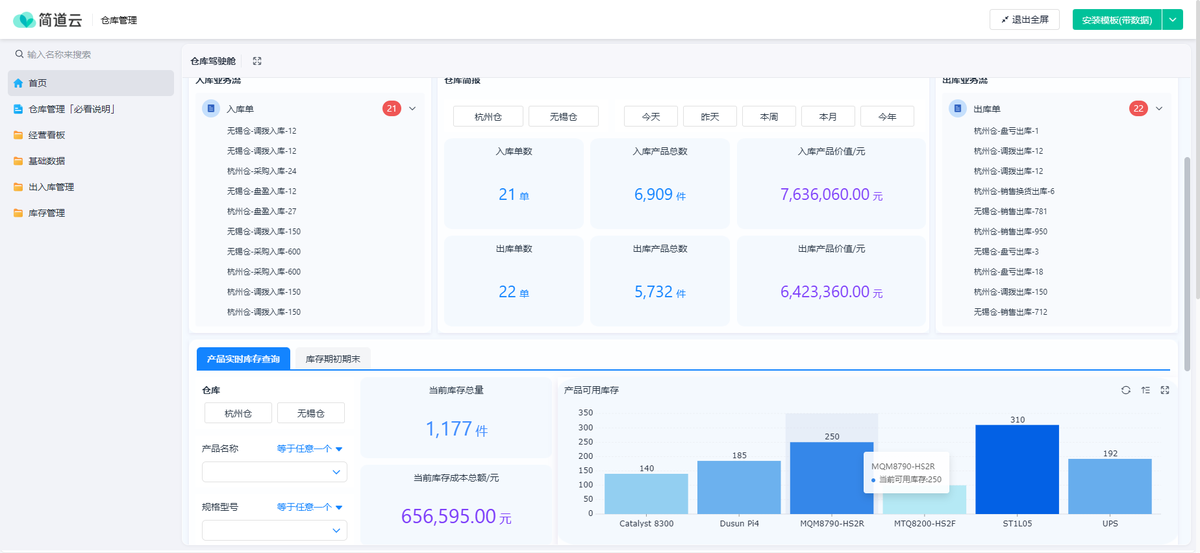The height and width of the screenshot is (553, 1200).
Task: Select the 杭州仓 filter in 仓库简报
Action: click(x=487, y=117)
